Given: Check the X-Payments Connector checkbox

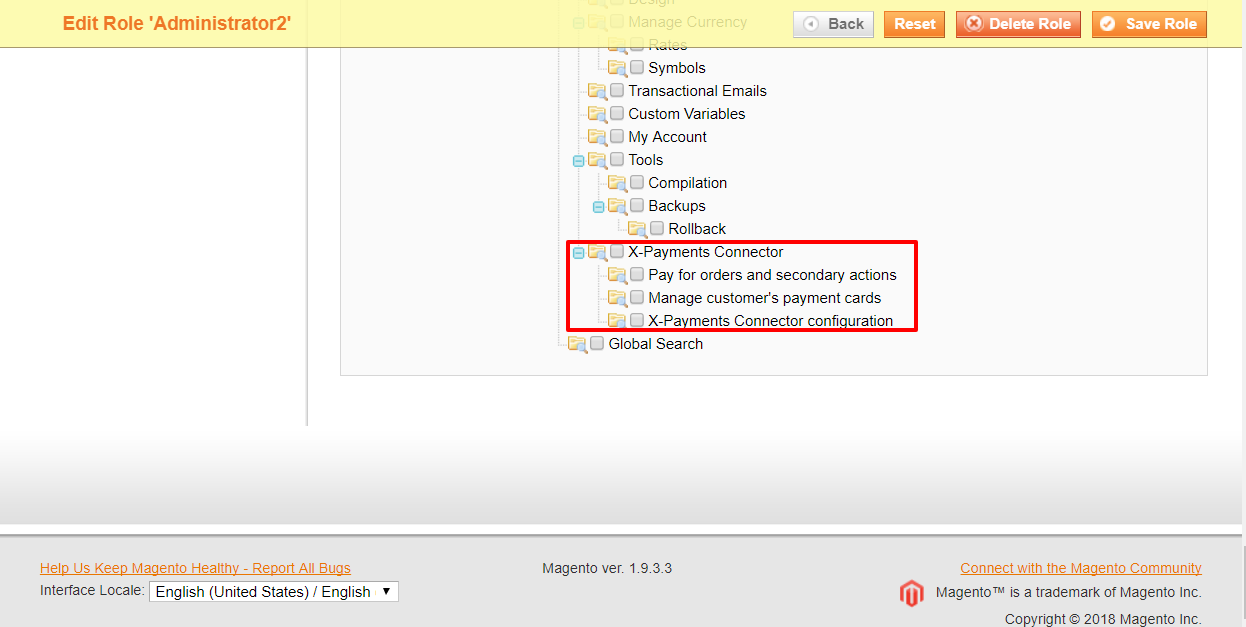Looking at the screenshot, I should click(617, 251).
